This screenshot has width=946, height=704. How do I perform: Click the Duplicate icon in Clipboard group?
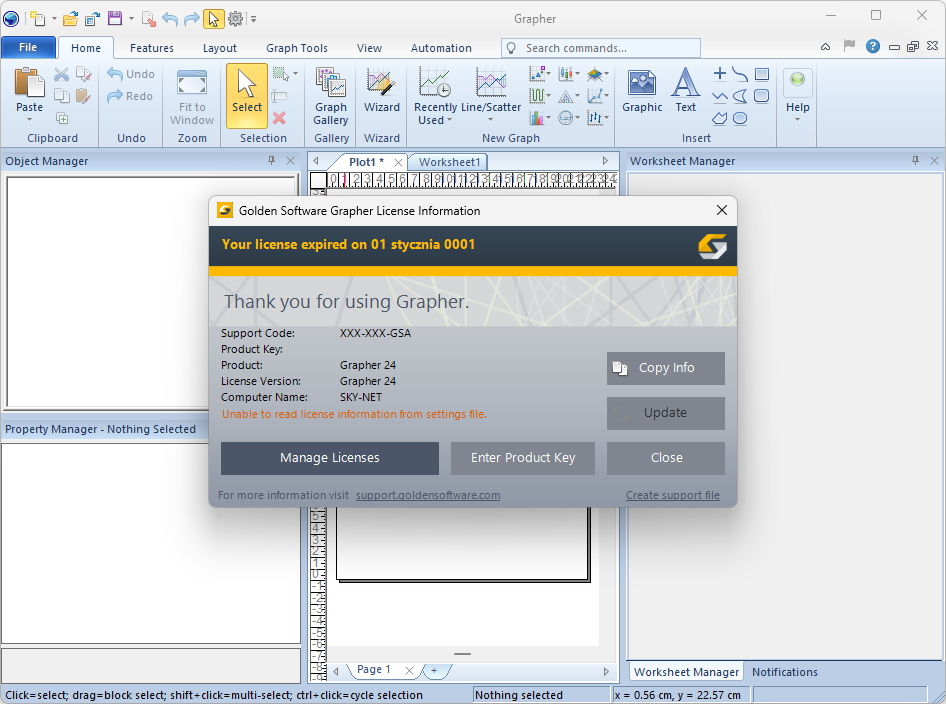pyautogui.click(x=62, y=118)
